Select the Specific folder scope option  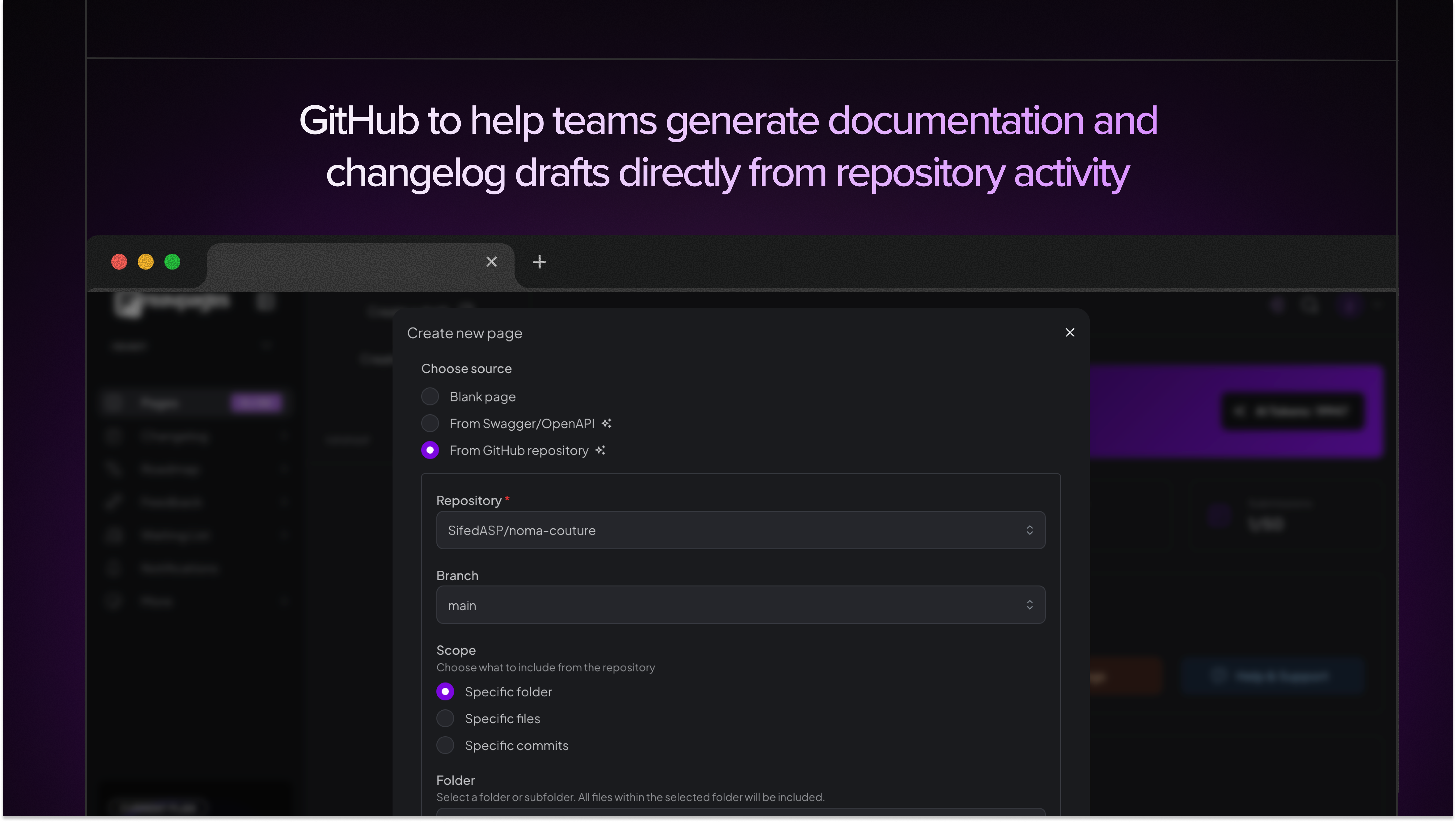pyautogui.click(x=445, y=691)
